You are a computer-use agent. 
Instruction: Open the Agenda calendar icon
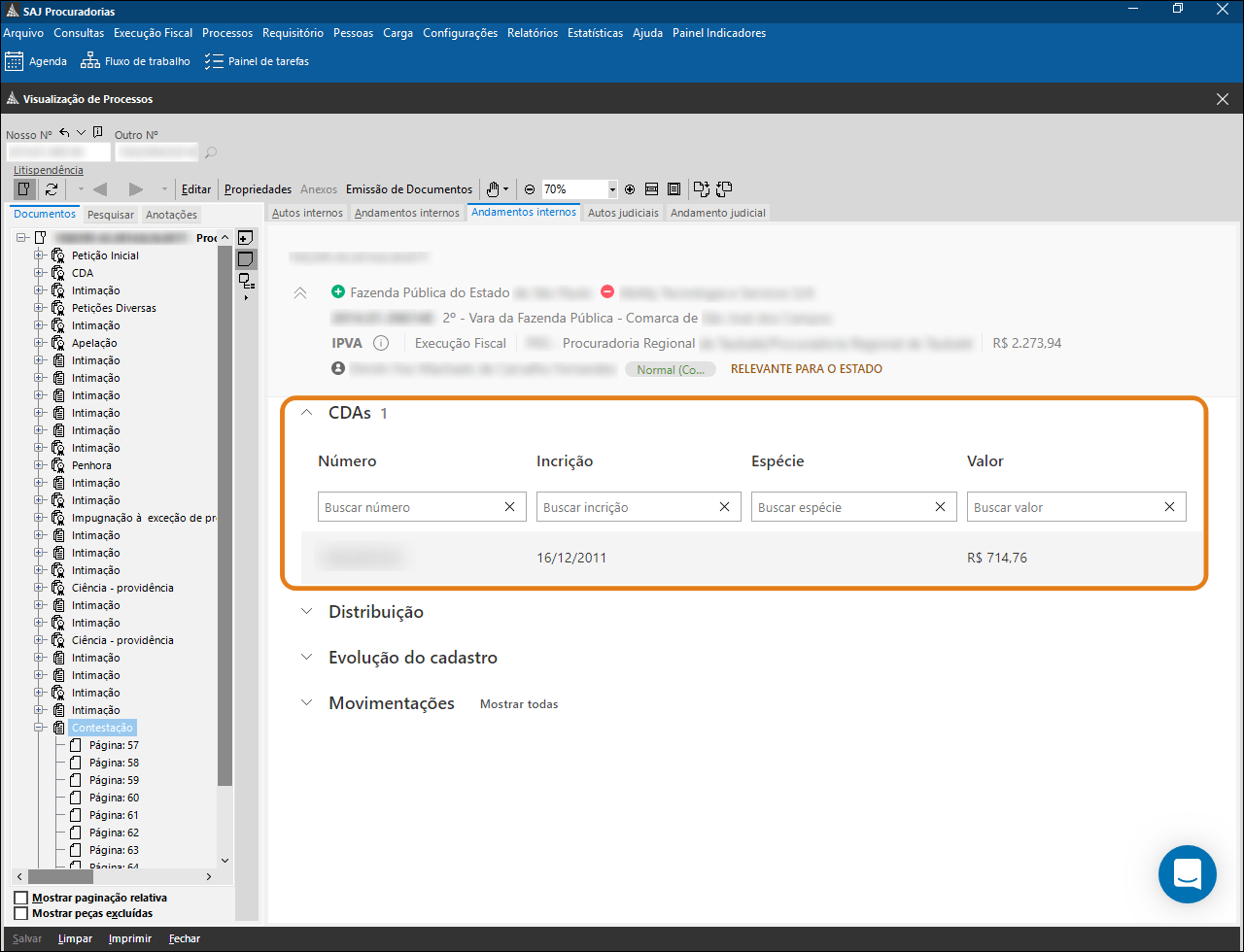(14, 61)
